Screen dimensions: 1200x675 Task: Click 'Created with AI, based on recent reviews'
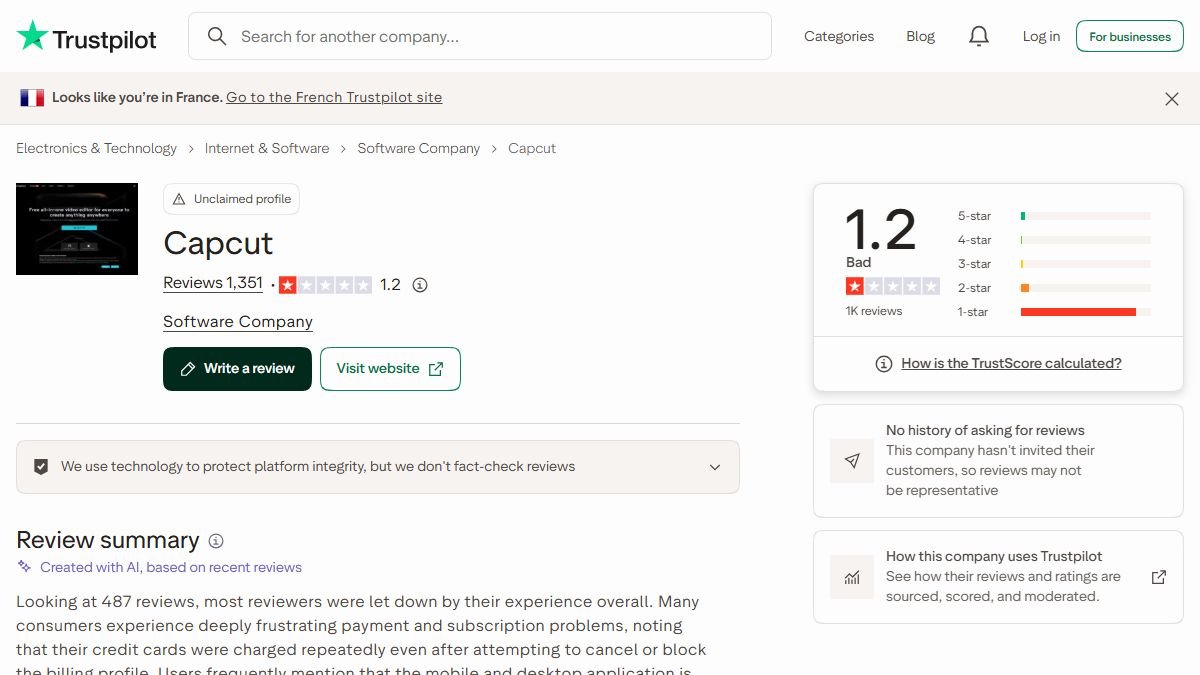pyautogui.click(x=171, y=567)
